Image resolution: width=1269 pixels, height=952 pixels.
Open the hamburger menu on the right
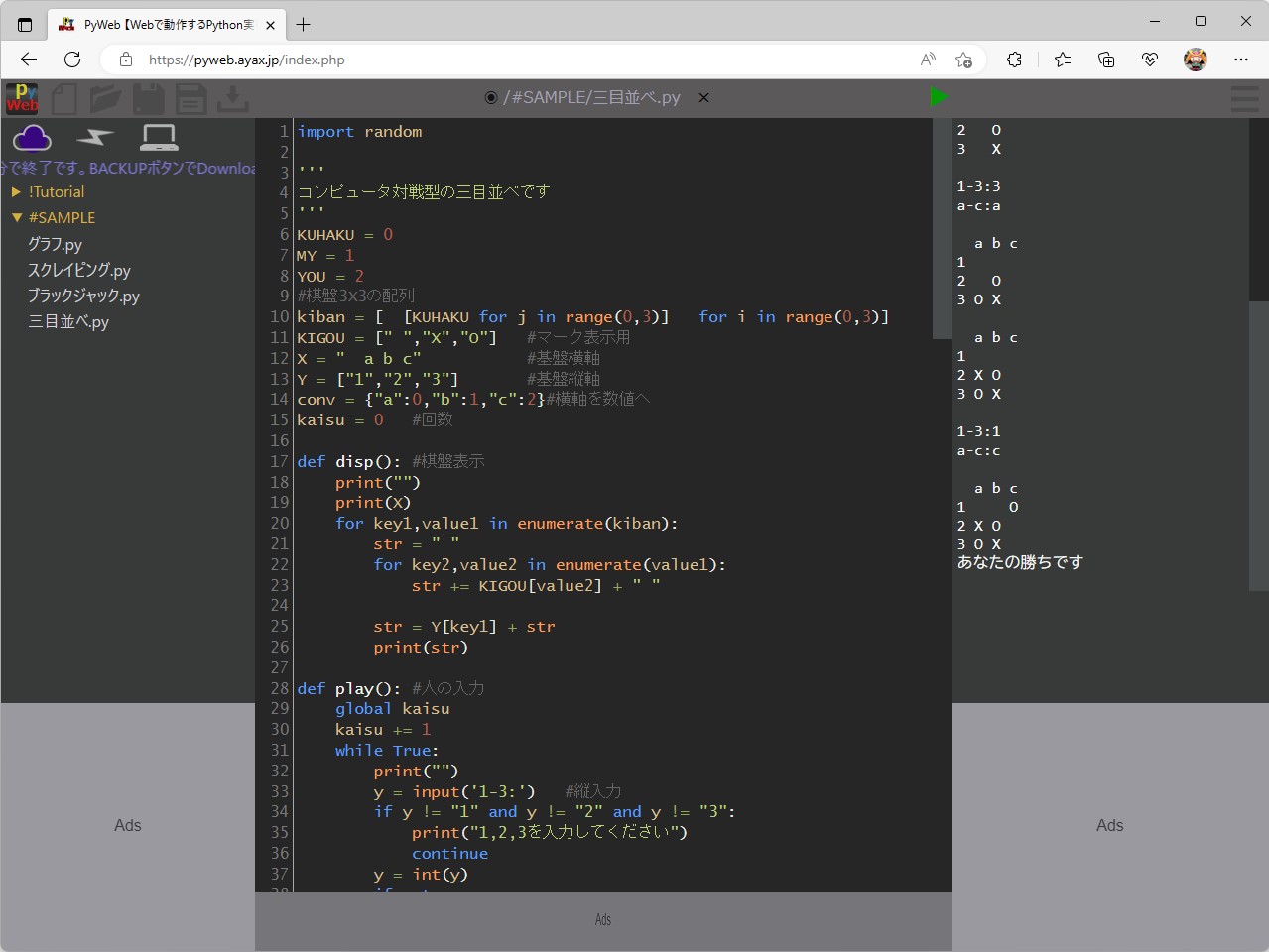click(1243, 98)
